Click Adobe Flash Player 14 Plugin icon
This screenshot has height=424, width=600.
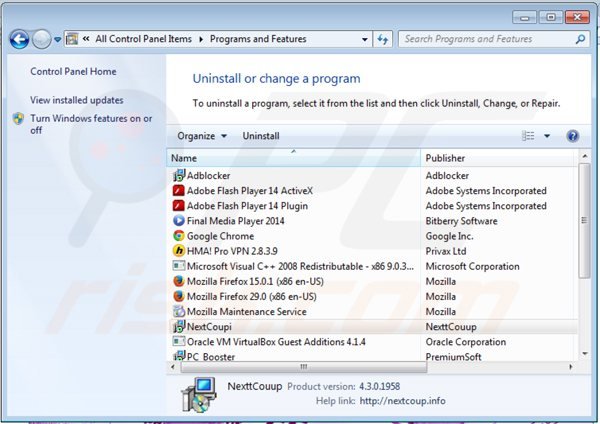[179, 206]
